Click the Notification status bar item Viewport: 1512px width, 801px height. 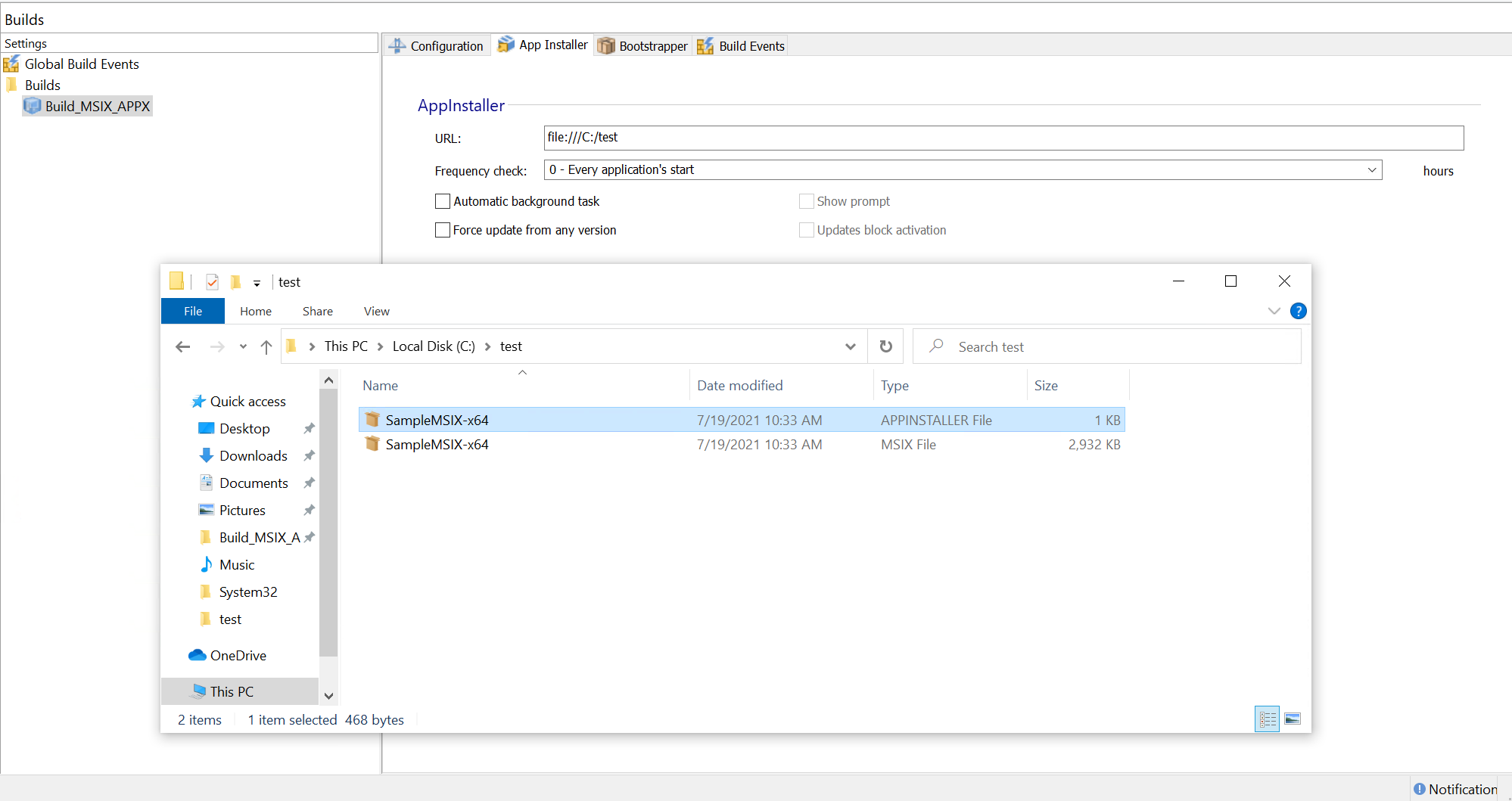pyautogui.click(x=1454, y=789)
